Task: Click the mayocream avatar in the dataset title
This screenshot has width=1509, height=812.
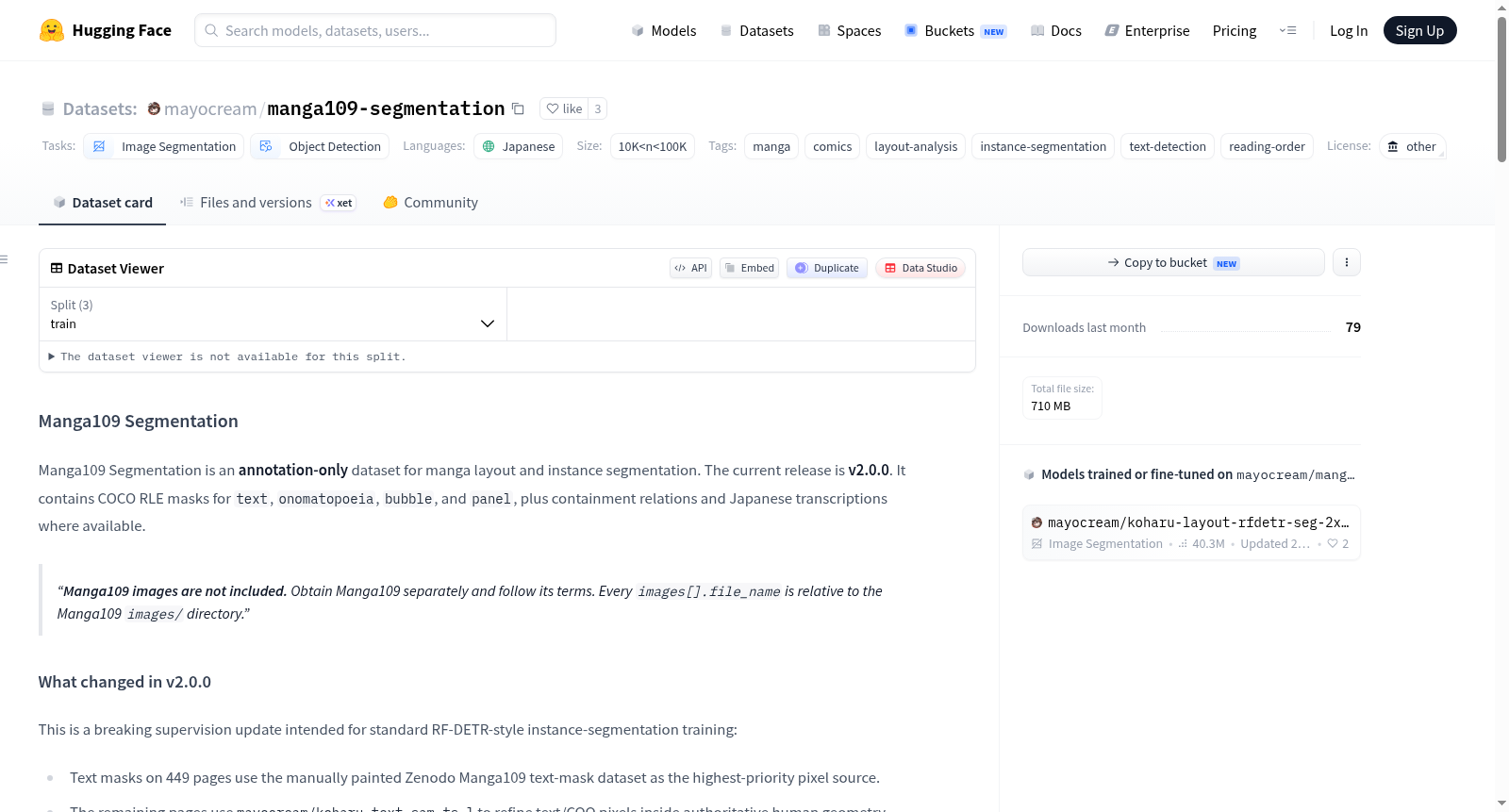Action: click(x=154, y=108)
